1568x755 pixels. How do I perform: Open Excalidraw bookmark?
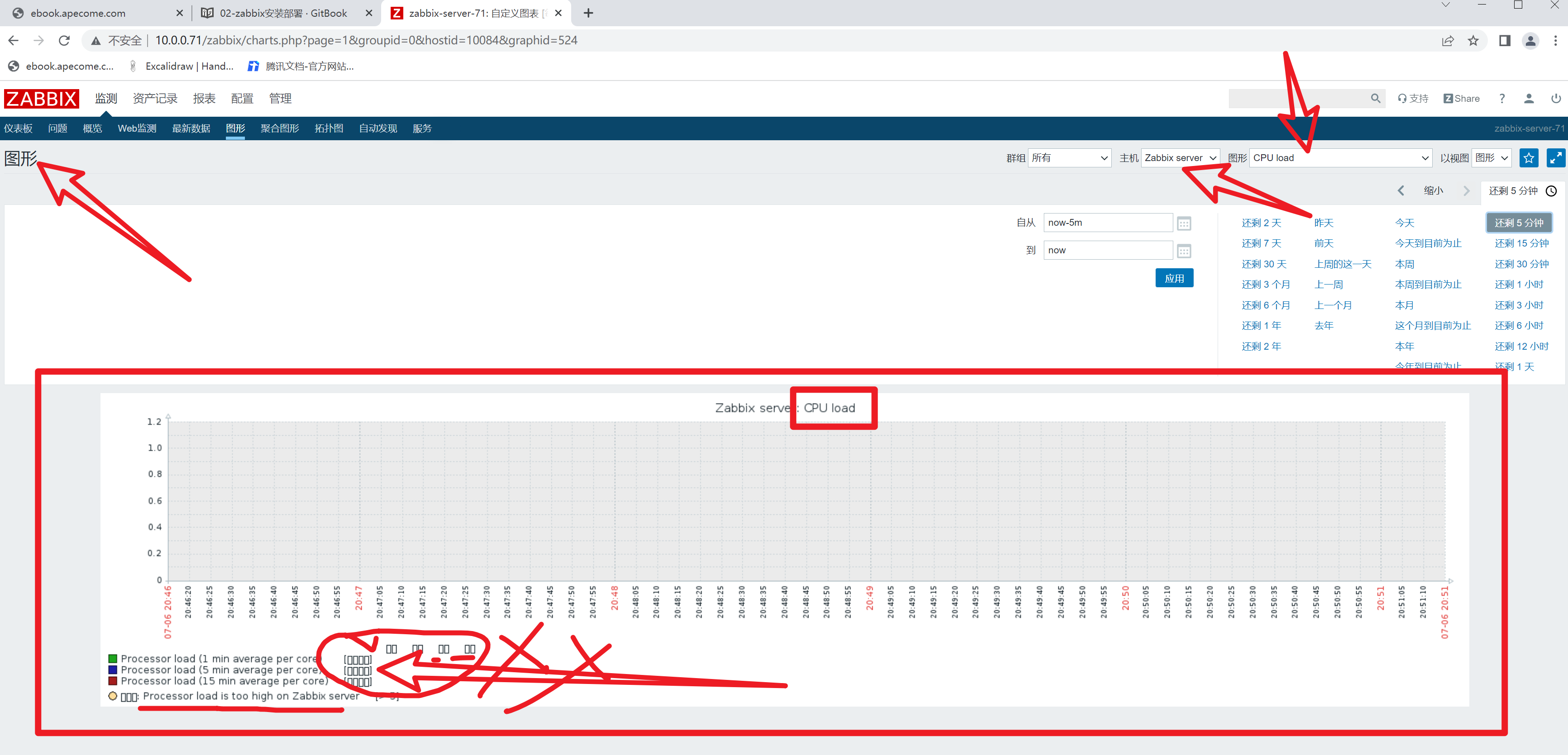coord(182,66)
